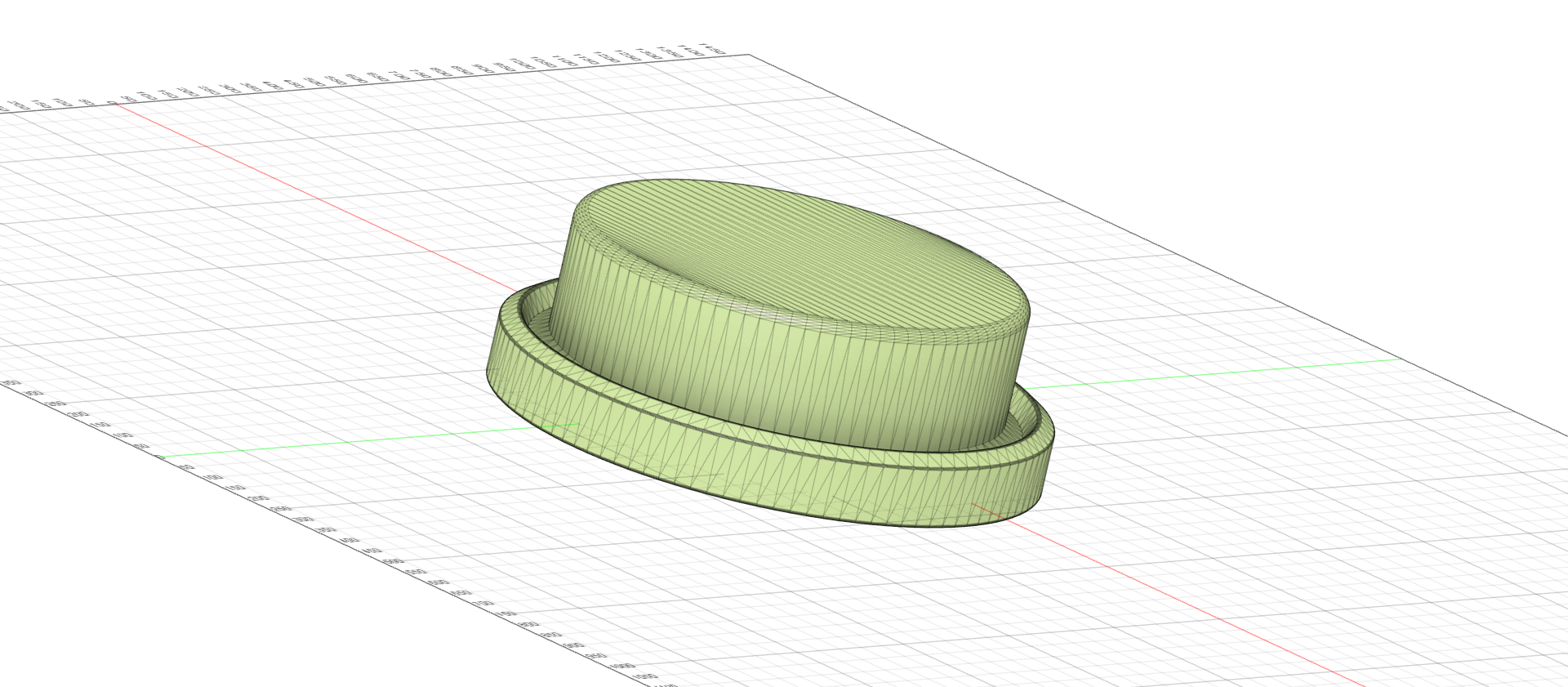The image size is (1568, 687).
Task: Select the green axis line right of the model
Action: [1209, 373]
